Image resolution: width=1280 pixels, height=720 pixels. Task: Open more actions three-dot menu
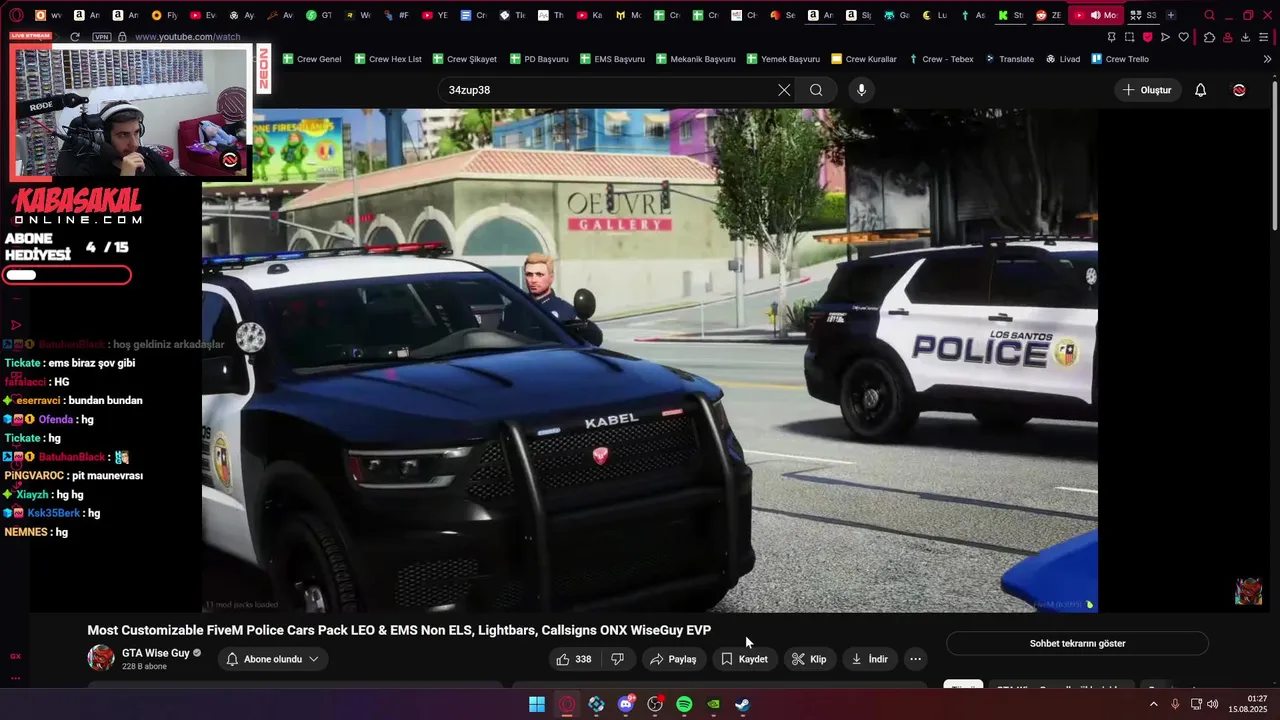(915, 659)
